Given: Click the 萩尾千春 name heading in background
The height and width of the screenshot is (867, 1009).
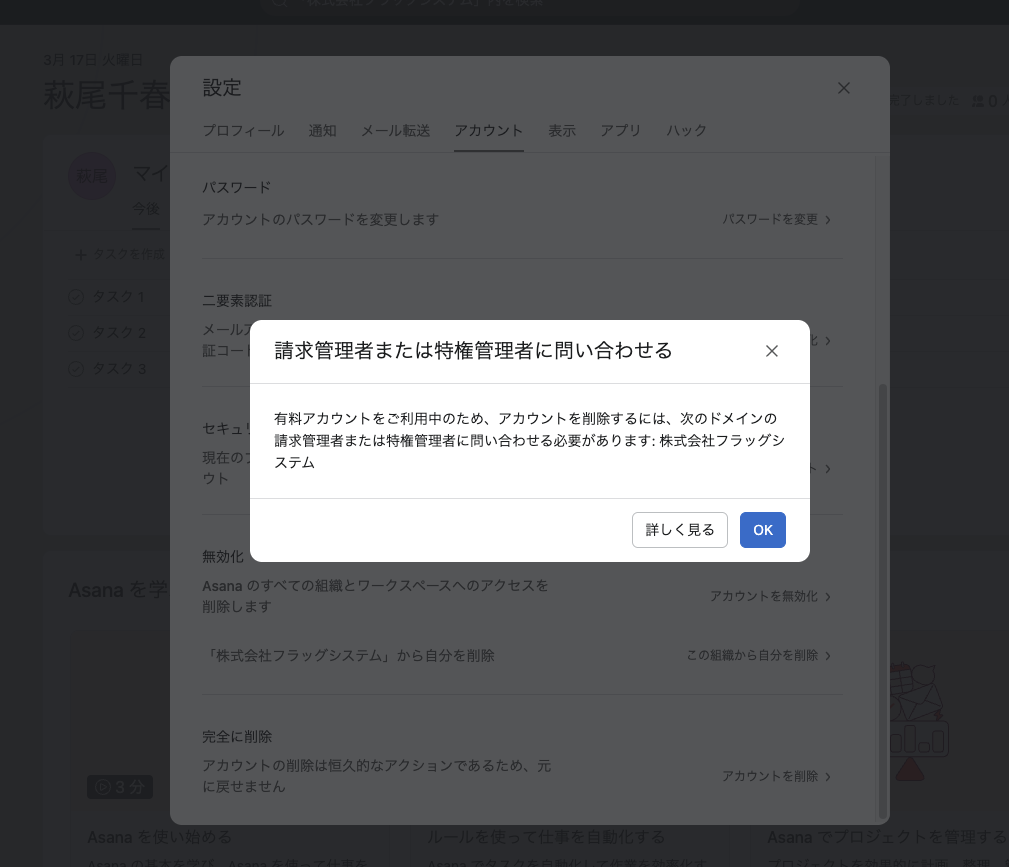Looking at the screenshot, I should (106, 95).
